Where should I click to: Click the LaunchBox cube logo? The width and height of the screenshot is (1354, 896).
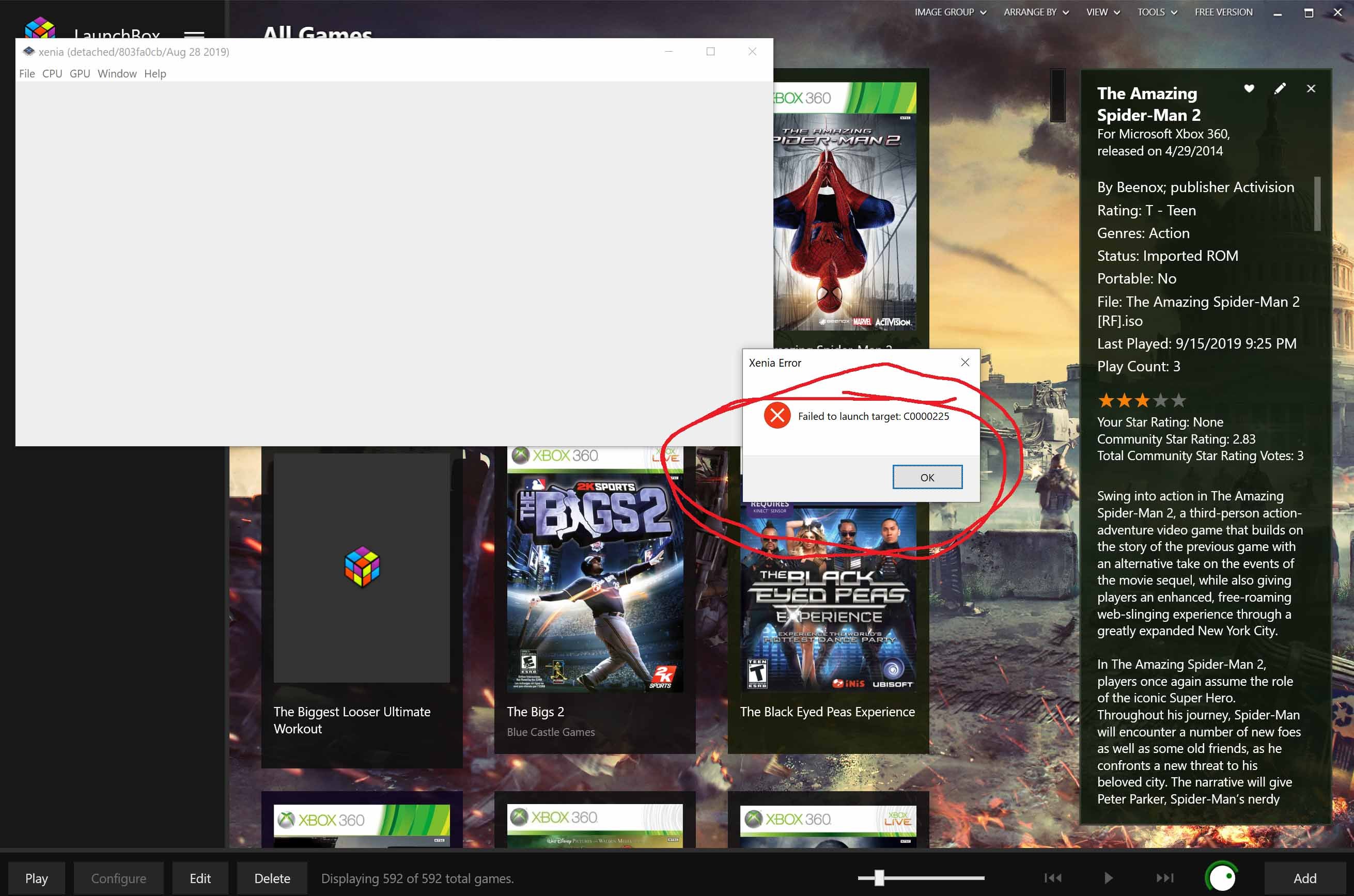click(x=40, y=27)
